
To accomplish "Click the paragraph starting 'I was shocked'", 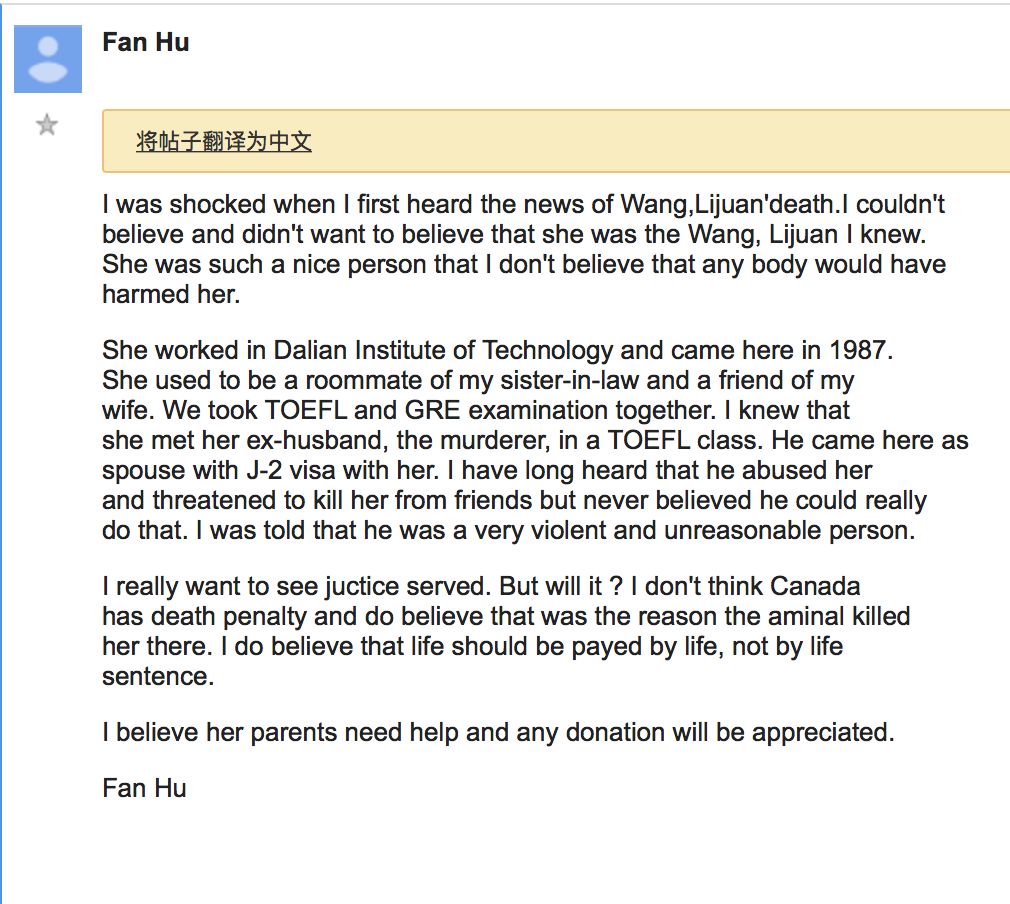I will tap(524, 249).
